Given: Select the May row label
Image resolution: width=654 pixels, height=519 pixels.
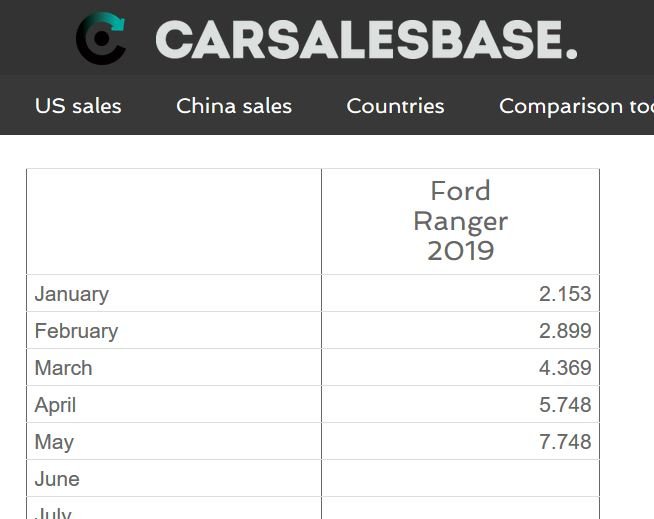Looking at the screenshot, I should tap(54, 442).
